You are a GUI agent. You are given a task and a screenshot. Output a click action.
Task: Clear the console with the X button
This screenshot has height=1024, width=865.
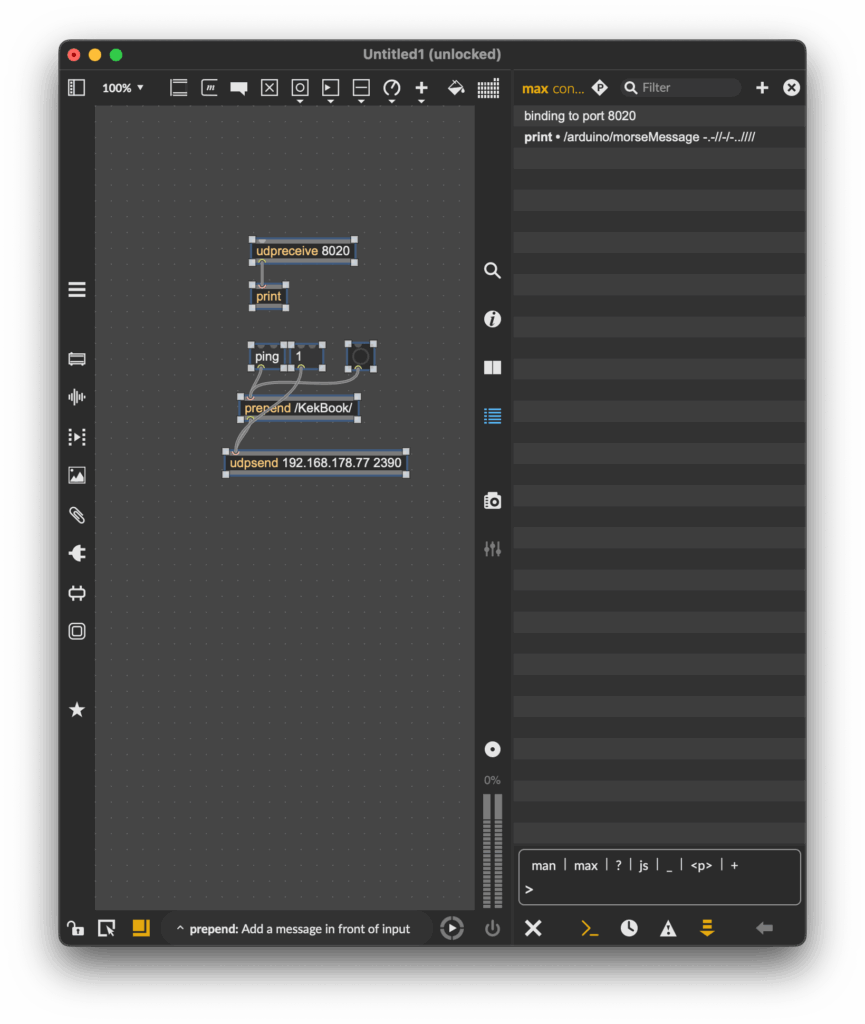point(533,928)
